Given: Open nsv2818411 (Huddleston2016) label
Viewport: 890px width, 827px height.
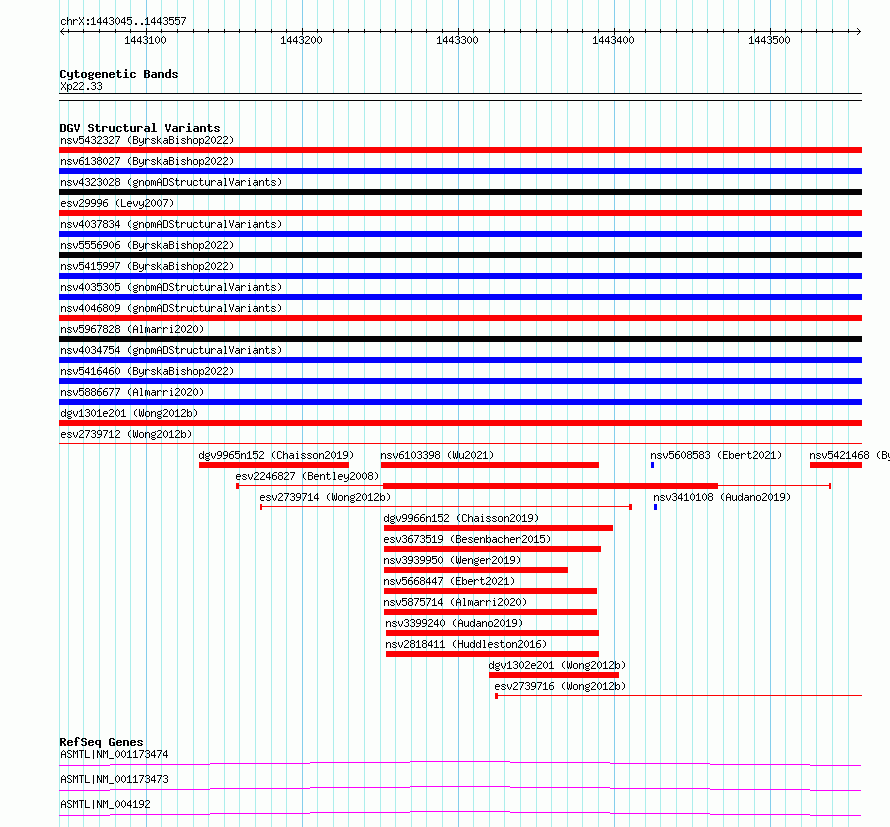Looking at the screenshot, I should click(x=466, y=644).
